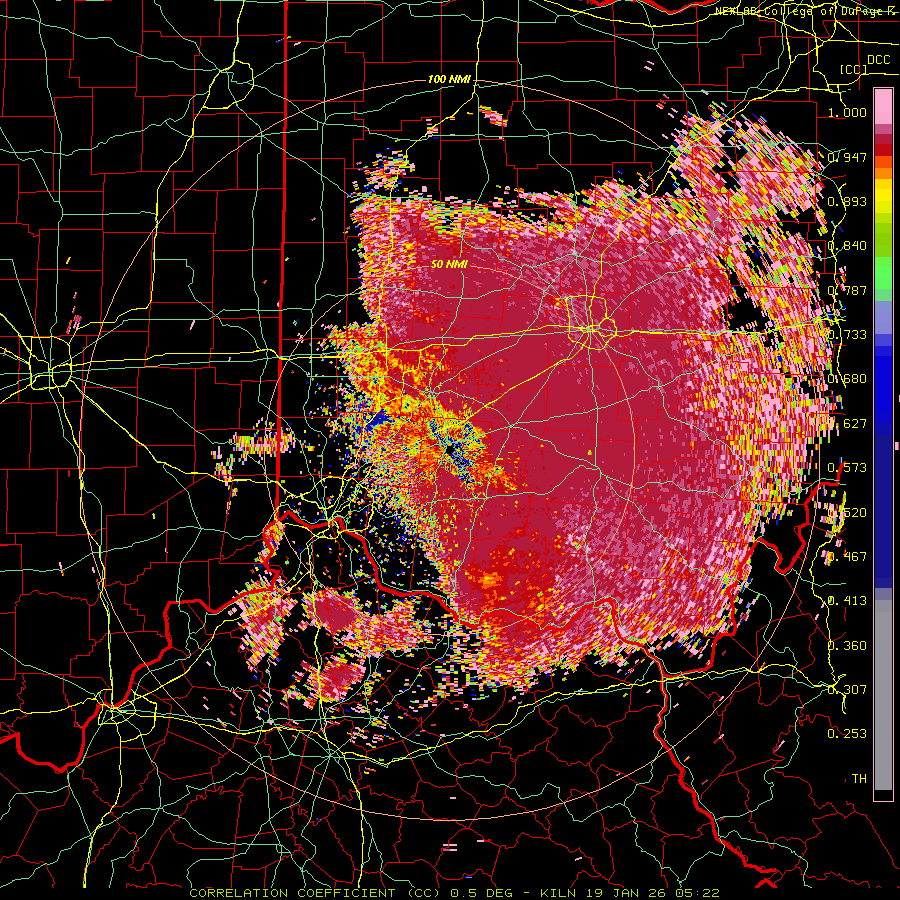900x900 pixels.
Task: Click the DCC label above the legend
Action: (x=878, y=60)
